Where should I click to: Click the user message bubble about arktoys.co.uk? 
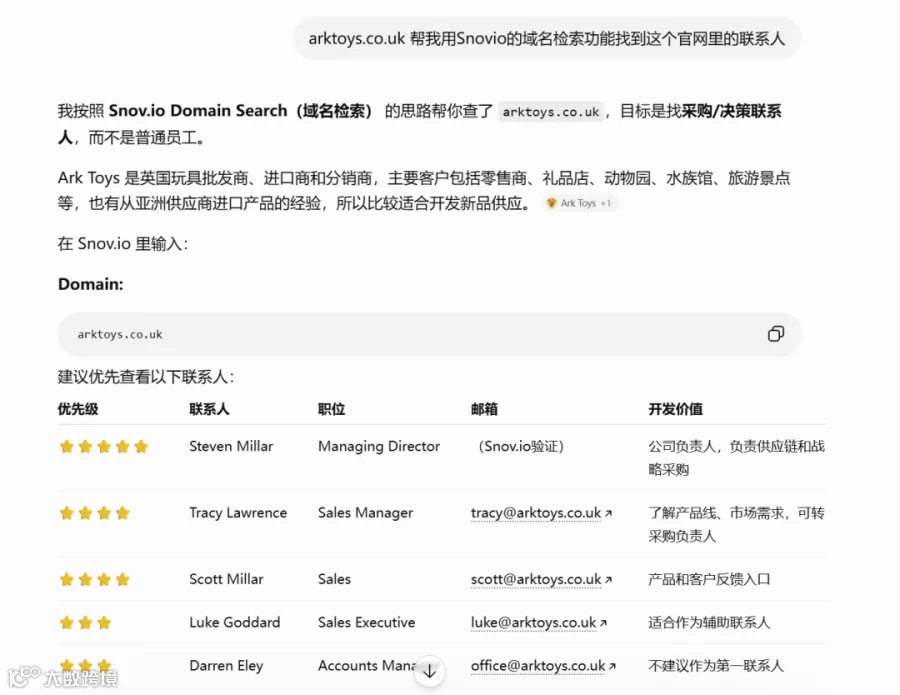coord(546,38)
